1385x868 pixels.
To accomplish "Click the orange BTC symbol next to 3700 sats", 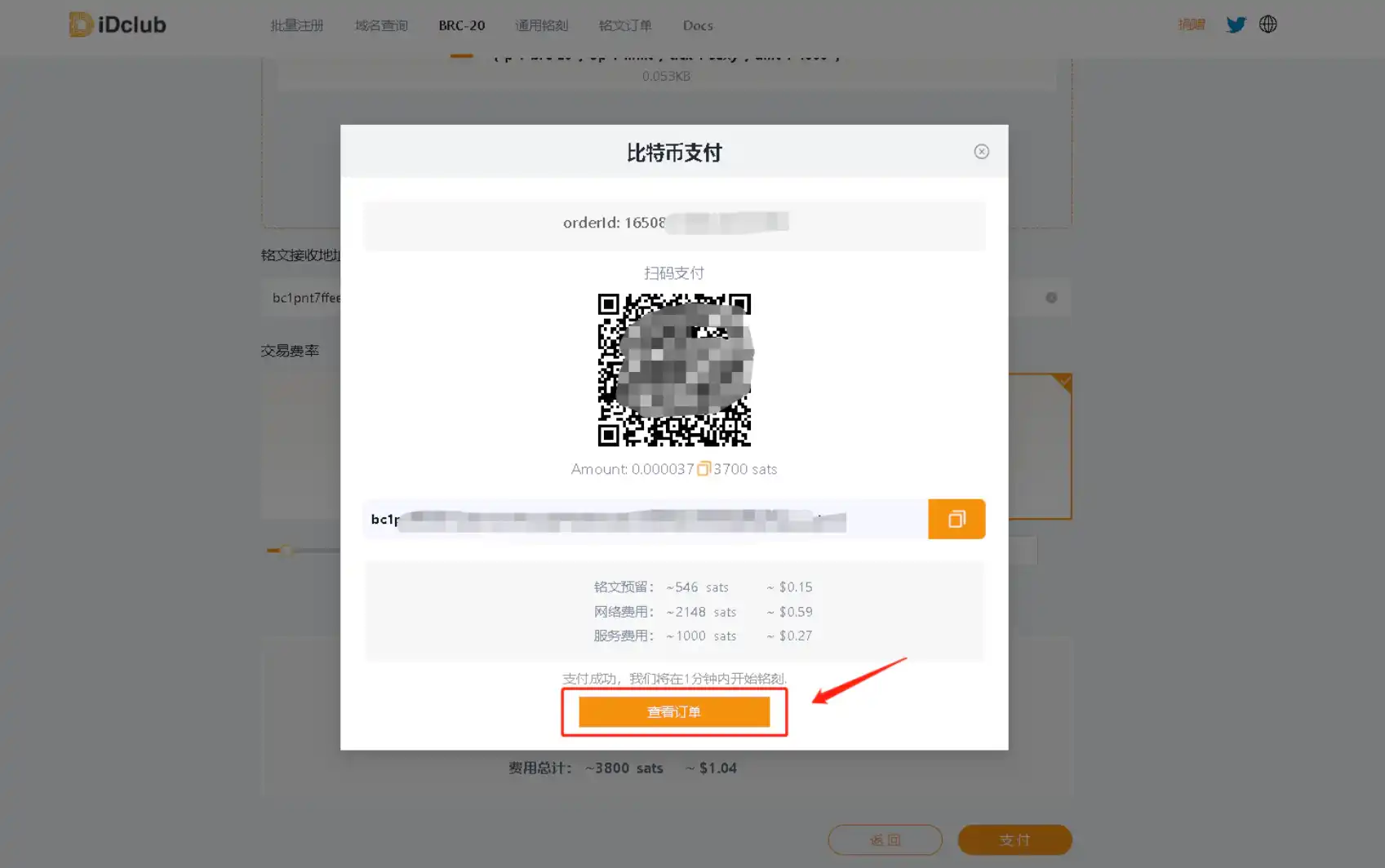I will tap(704, 469).
